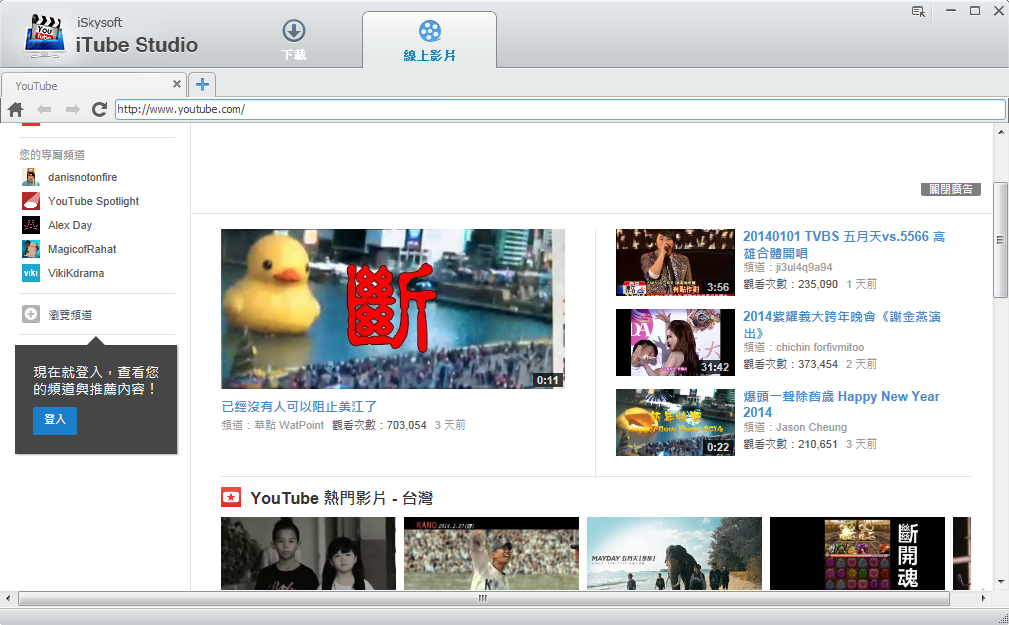Open the feedback icon in title bar
The image size is (1009, 625).
click(x=918, y=12)
